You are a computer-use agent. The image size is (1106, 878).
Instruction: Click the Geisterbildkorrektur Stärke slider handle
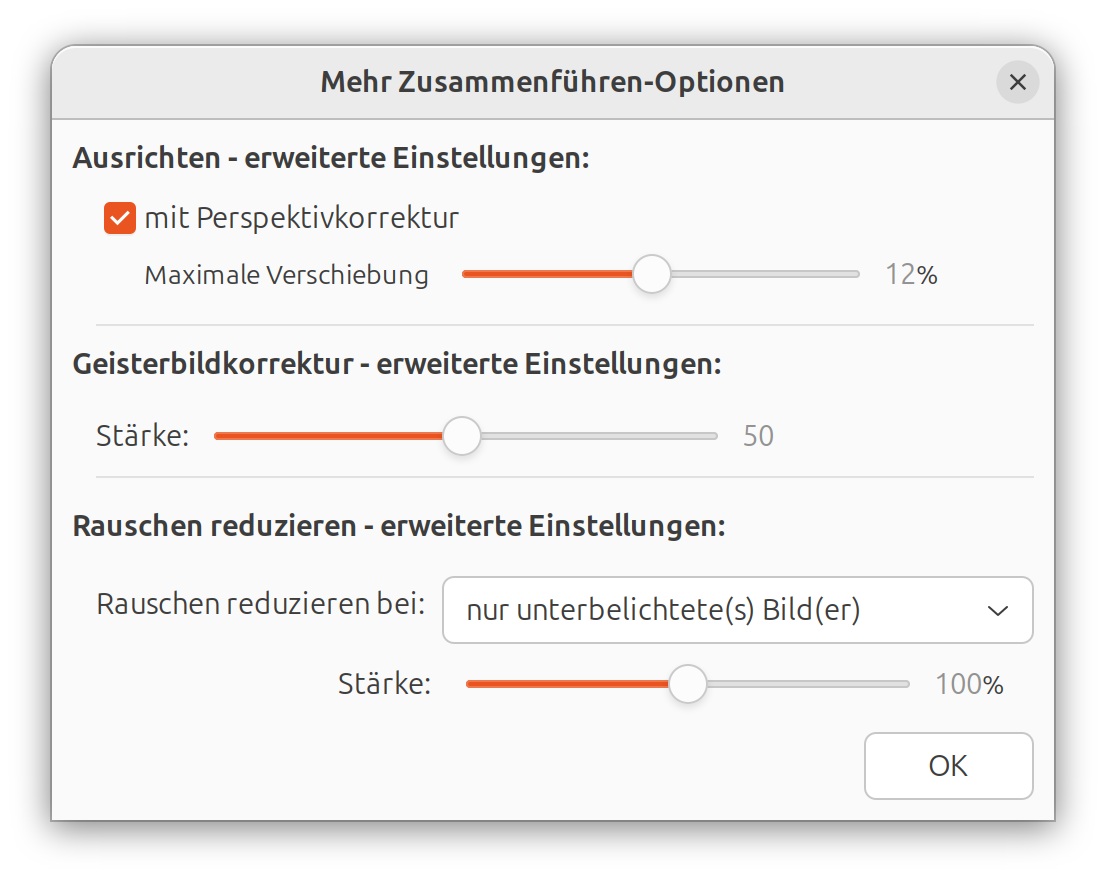click(461, 436)
